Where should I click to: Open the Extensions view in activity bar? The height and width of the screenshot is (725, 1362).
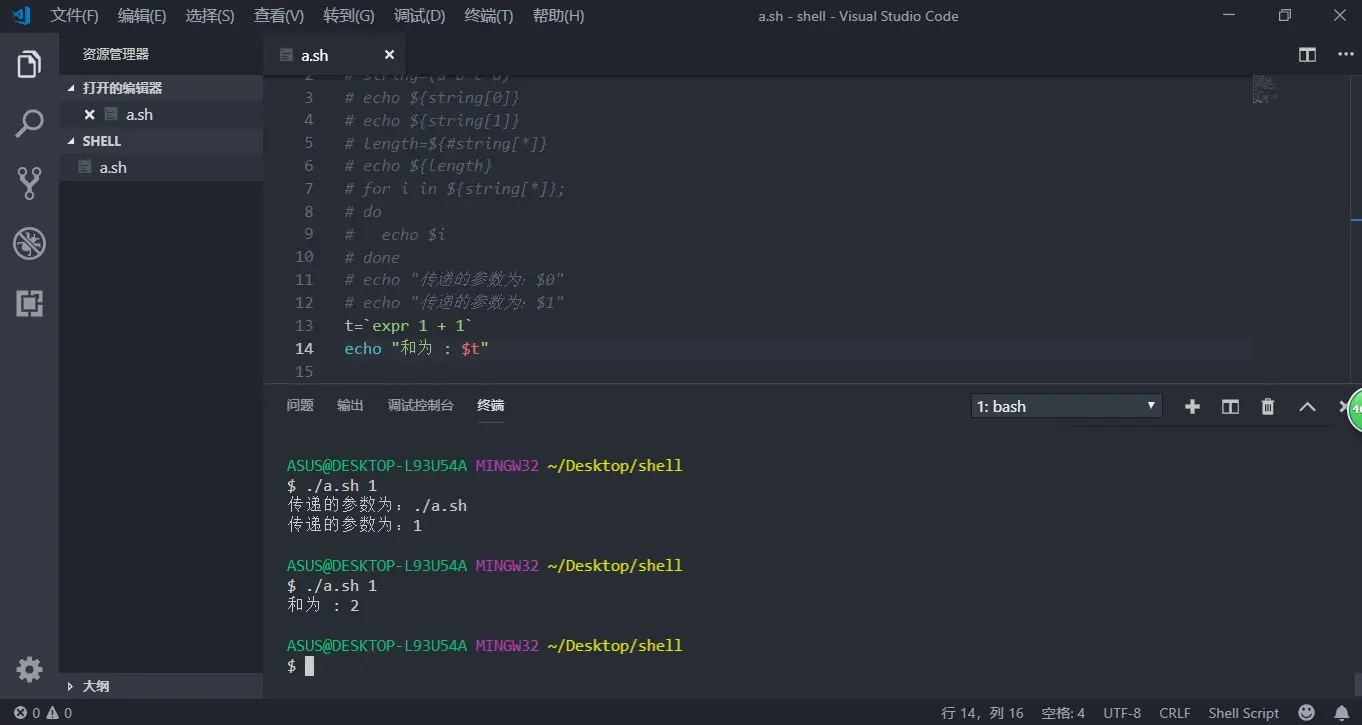tap(29, 303)
